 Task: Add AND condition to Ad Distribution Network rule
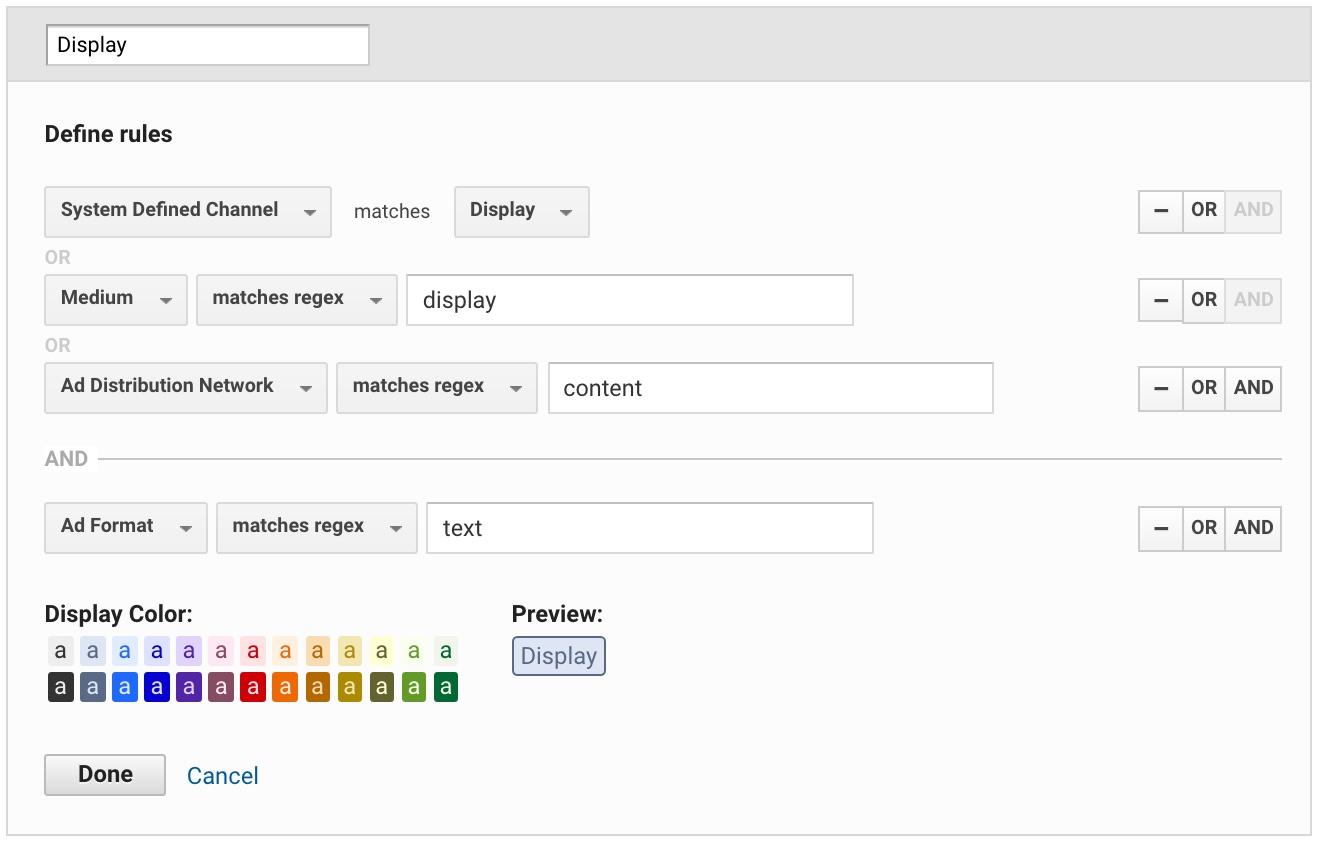pos(1253,388)
